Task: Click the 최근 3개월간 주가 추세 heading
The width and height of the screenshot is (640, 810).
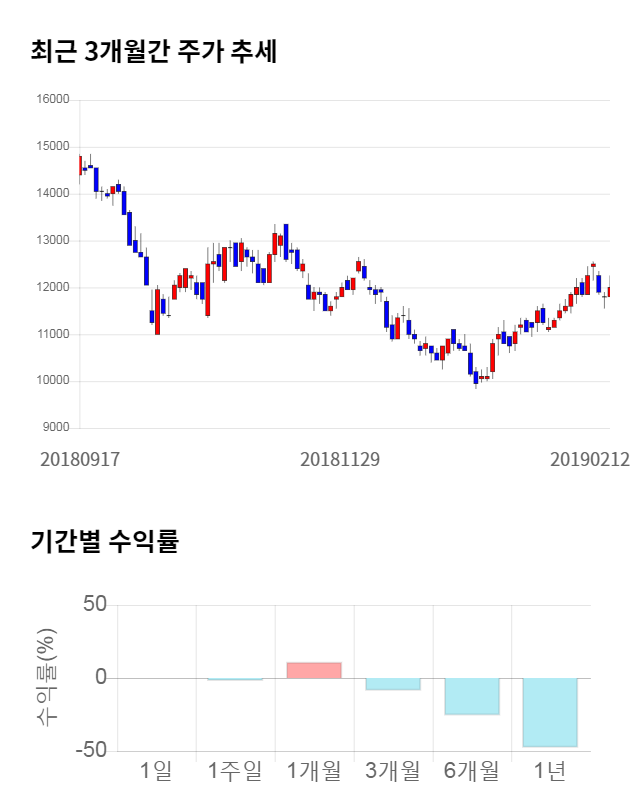Action: tap(153, 51)
